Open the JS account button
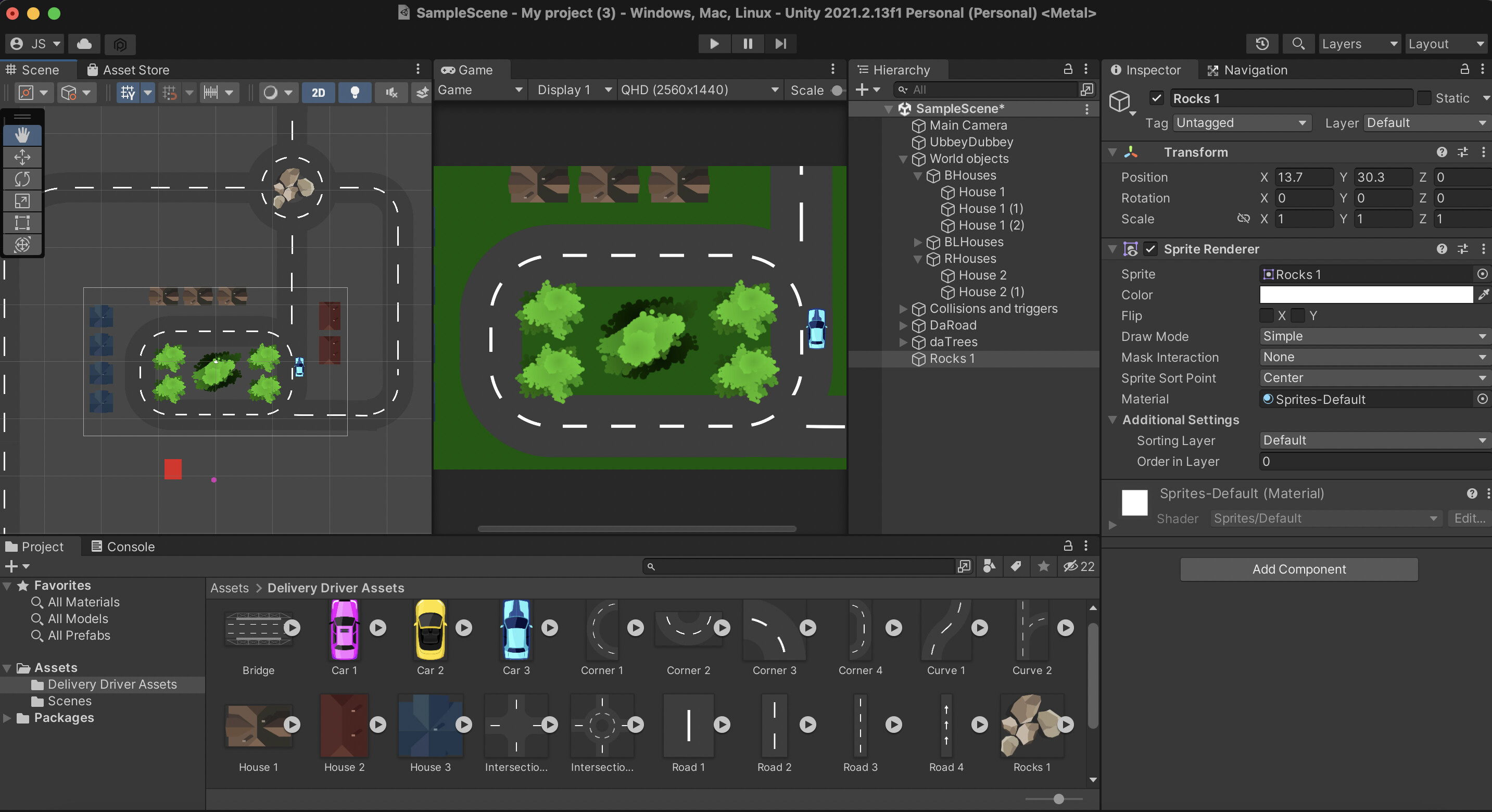This screenshot has width=1492, height=812. pyautogui.click(x=35, y=44)
